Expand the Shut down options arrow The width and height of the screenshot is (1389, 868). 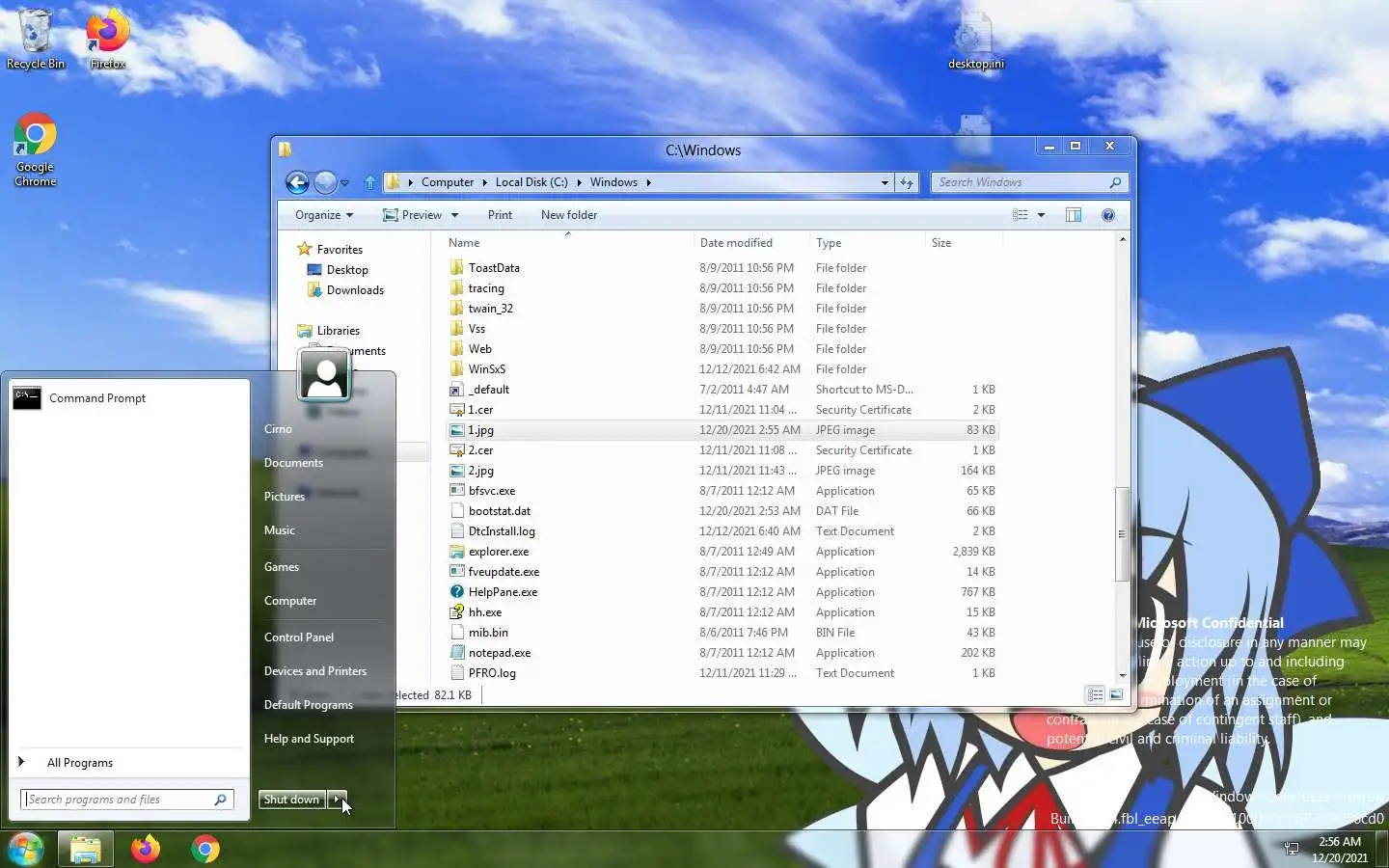point(337,800)
